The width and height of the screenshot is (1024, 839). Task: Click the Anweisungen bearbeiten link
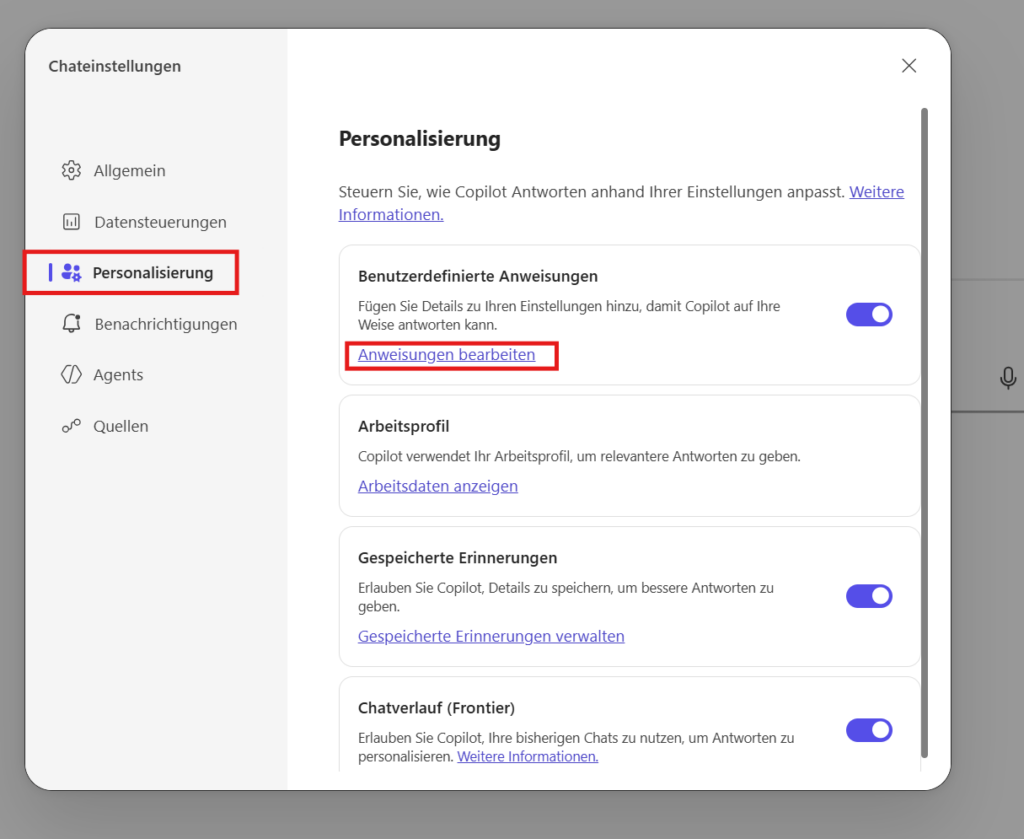(446, 355)
